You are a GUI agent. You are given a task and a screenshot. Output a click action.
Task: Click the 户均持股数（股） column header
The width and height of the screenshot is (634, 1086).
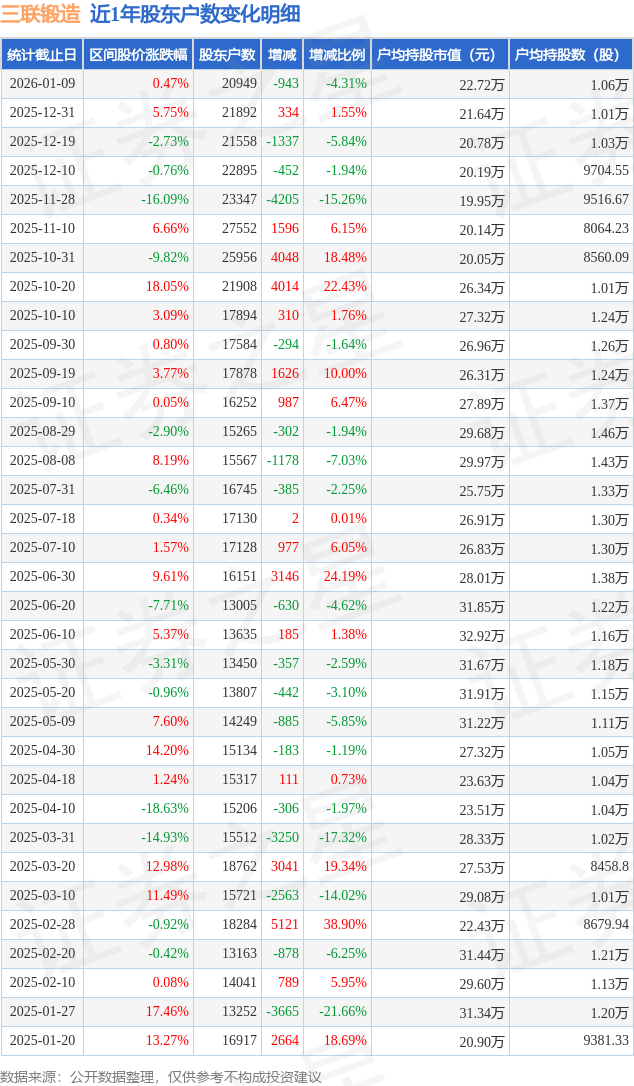(571, 55)
